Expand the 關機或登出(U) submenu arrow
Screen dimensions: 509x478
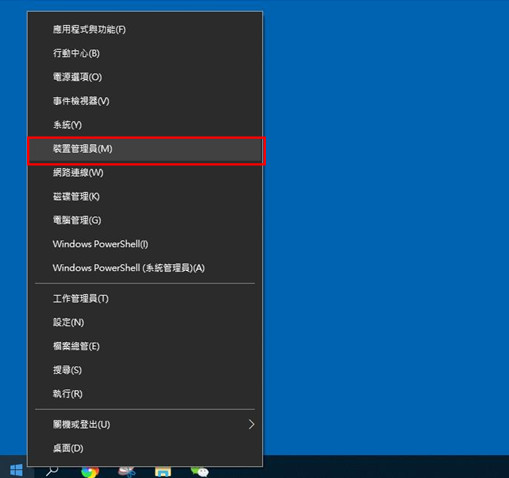click(x=251, y=424)
